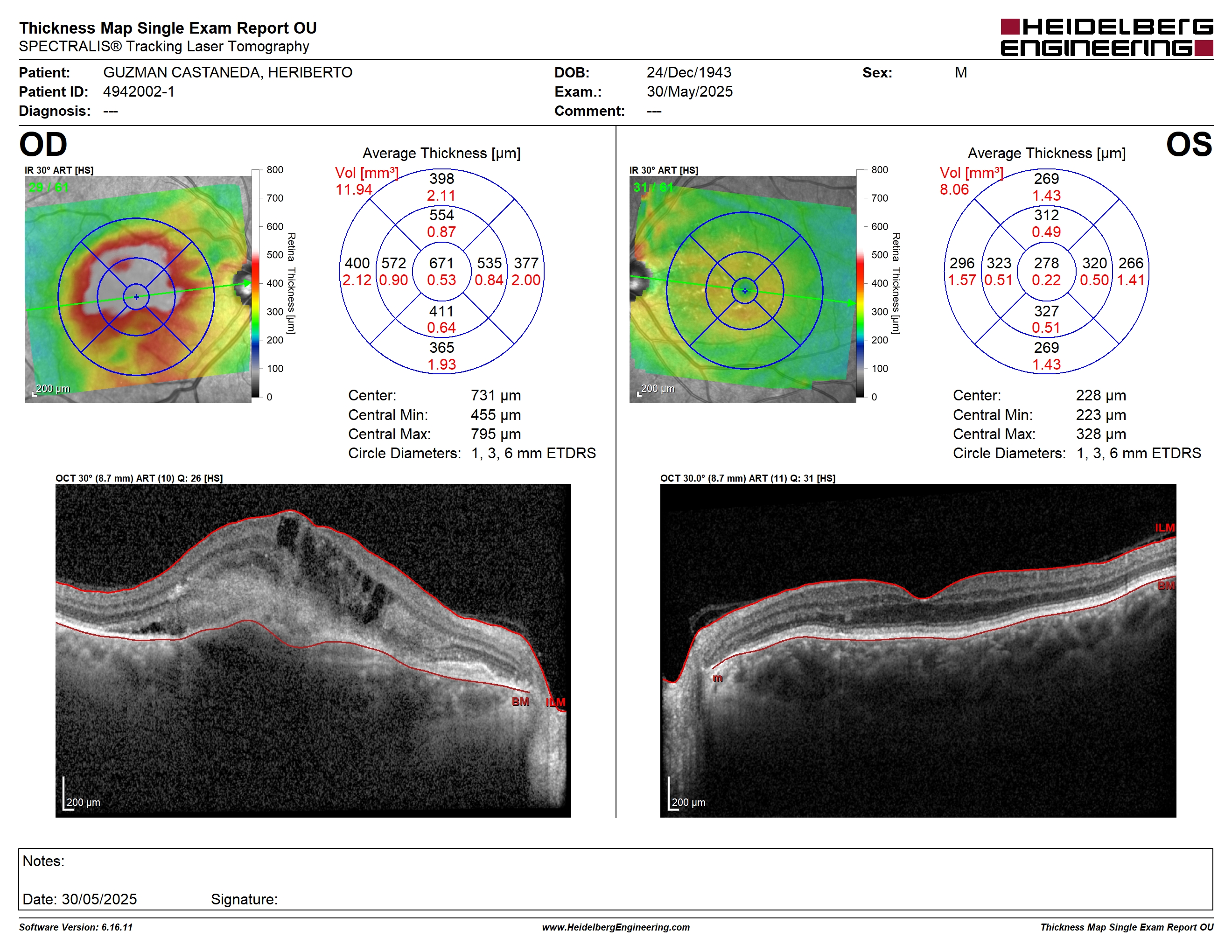Click OD Central Max value 795 µm
Screen dimensions: 1232x952
click(x=495, y=434)
